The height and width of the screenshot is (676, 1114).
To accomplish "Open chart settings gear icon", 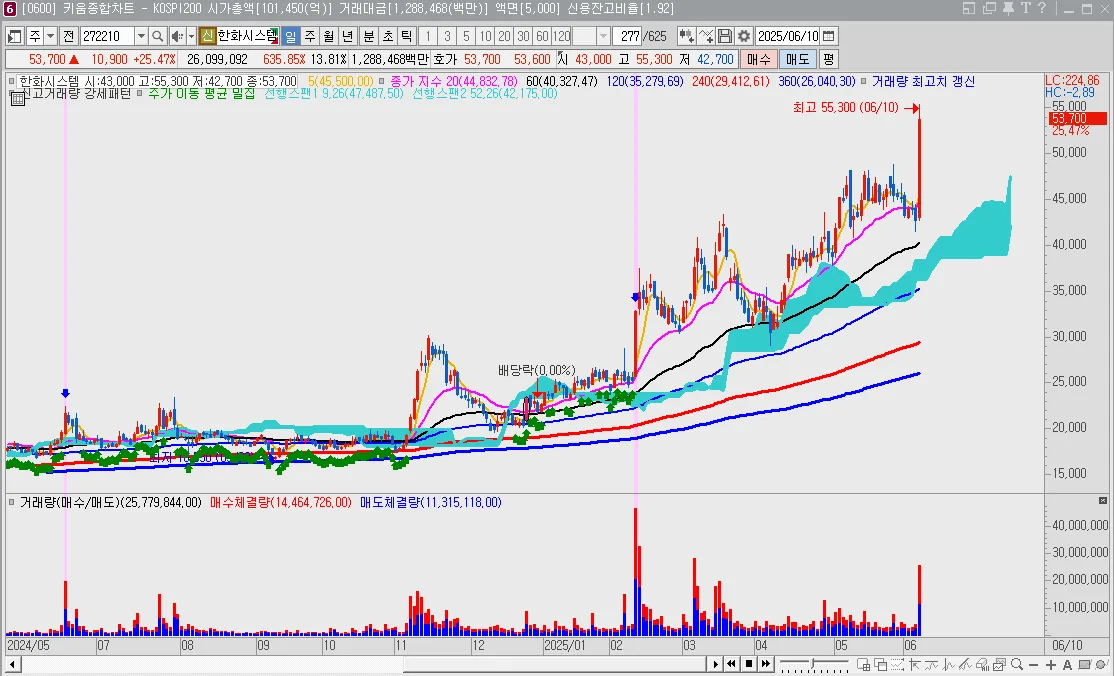I will click(x=743, y=36).
